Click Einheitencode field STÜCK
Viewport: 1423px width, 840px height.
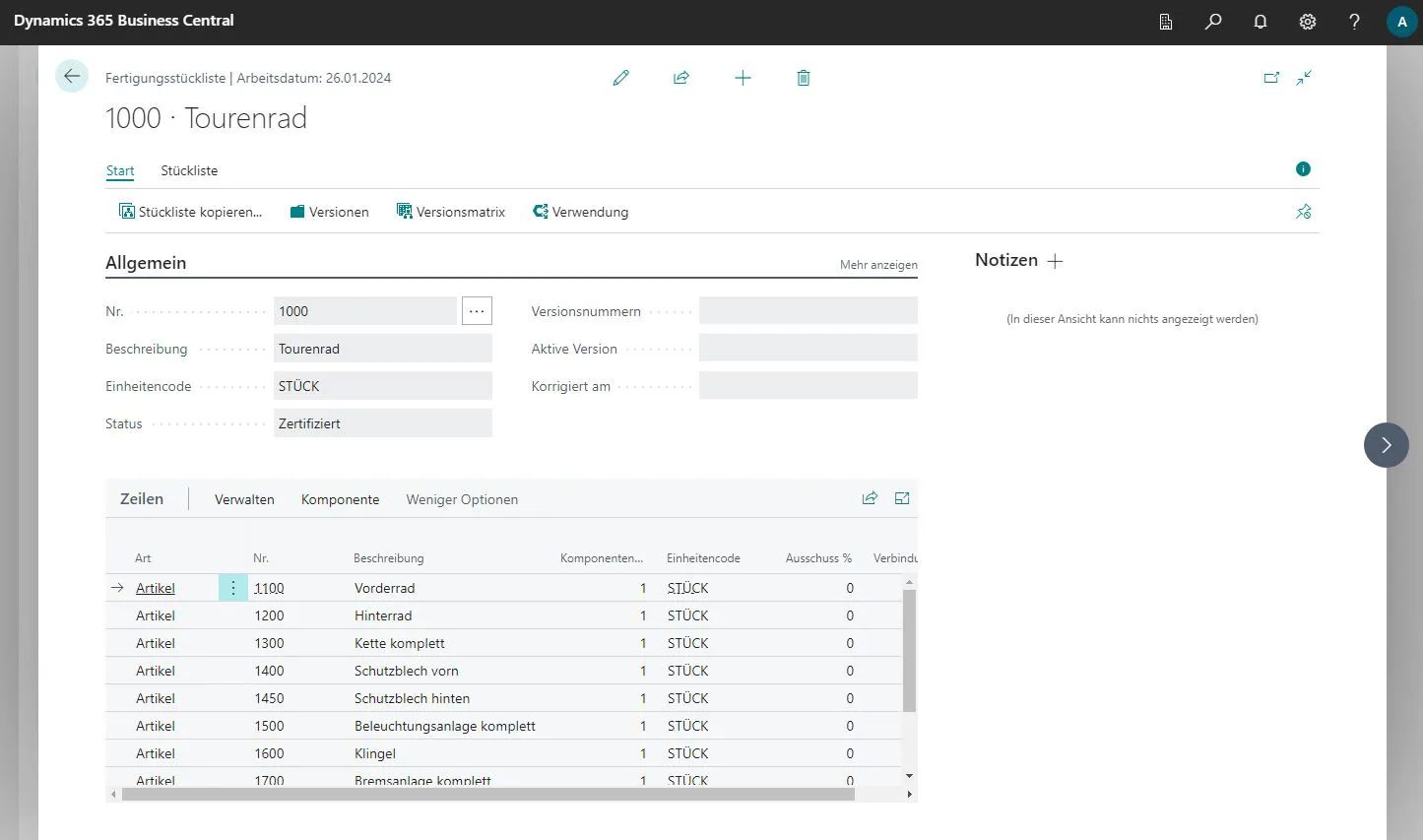point(383,386)
